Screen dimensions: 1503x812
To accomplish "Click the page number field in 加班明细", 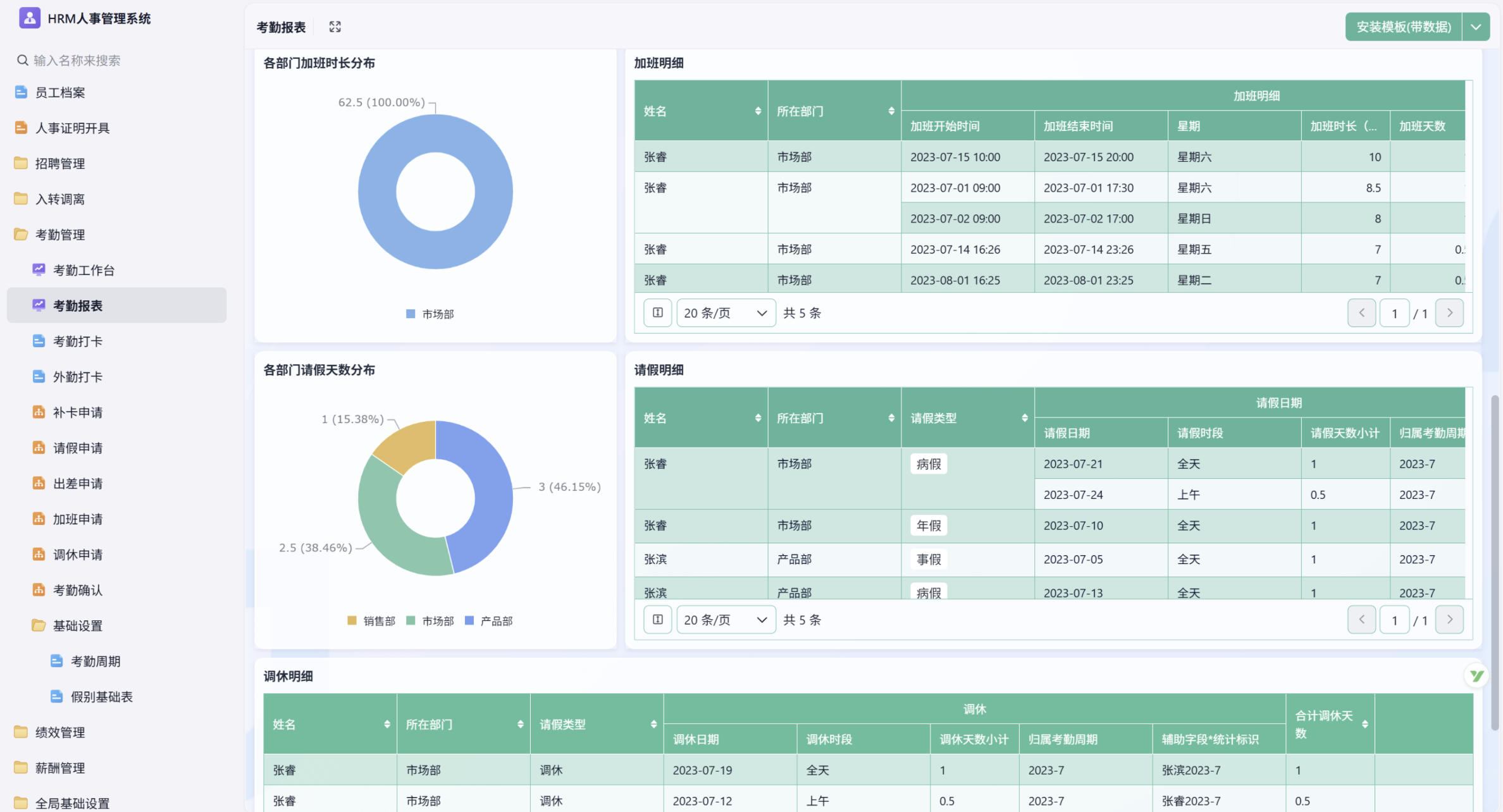I will click(1394, 313).
